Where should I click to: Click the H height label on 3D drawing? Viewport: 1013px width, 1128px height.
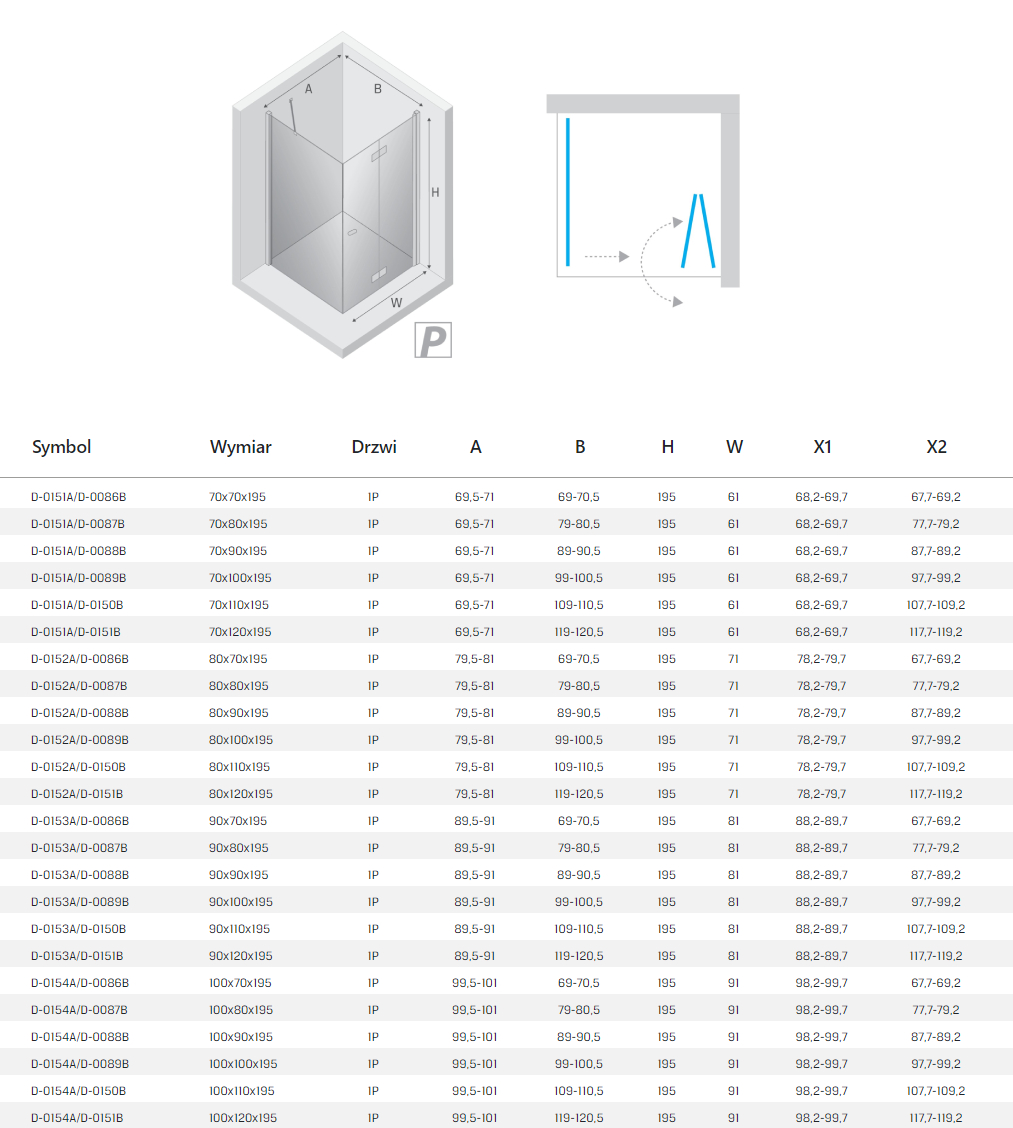tap(435, 193)
